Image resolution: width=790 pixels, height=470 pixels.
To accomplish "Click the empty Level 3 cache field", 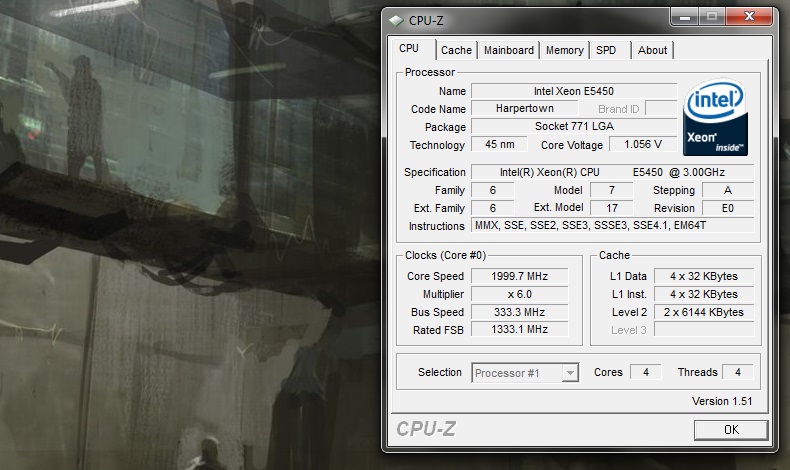I will pyautogui.click(x=704, y=330).
